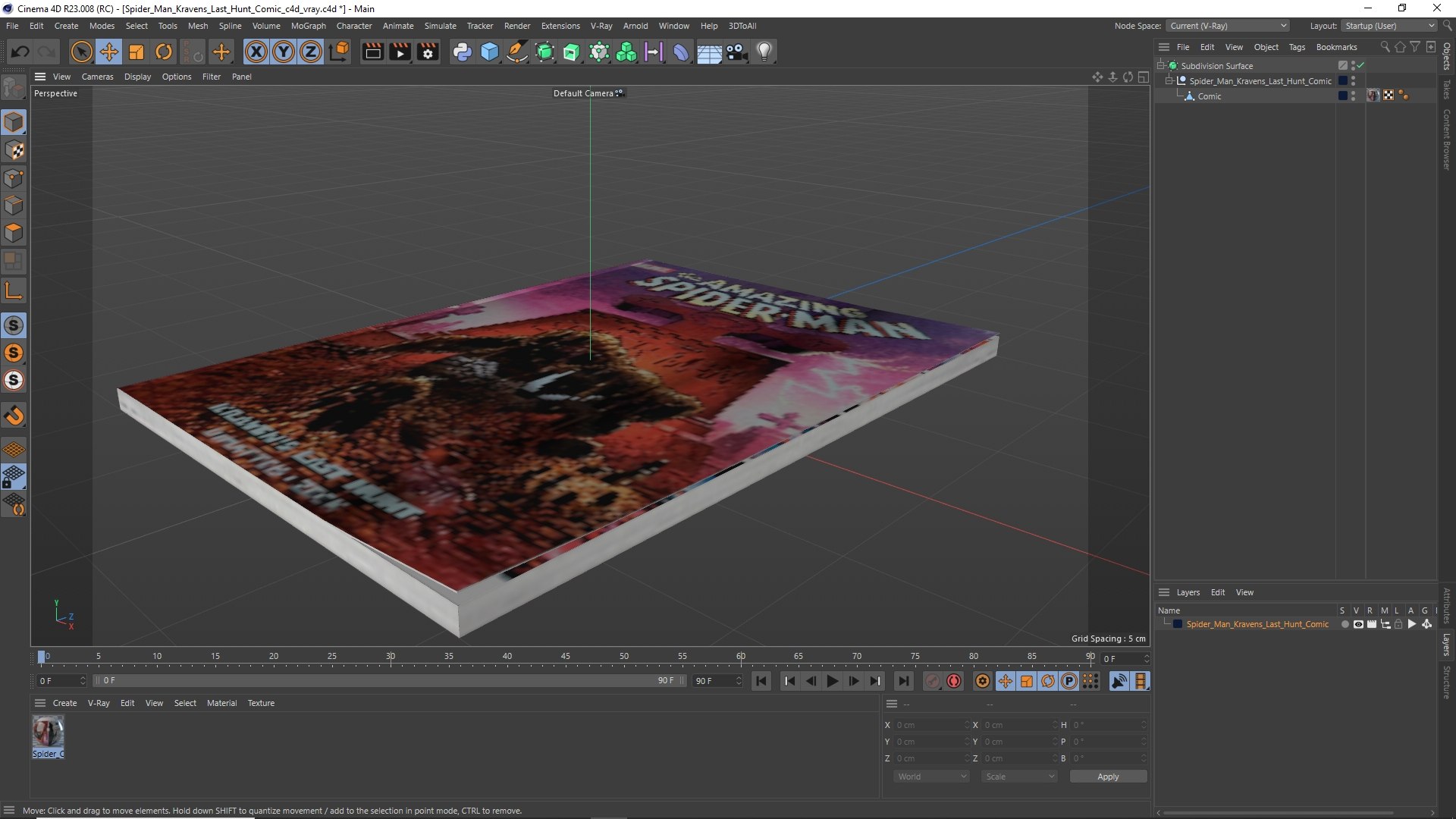Screen dimensions: 1456x819
Task: Toggle layer visibility eye for Spider_Man layer
Action: click(x=1358, y=624)
